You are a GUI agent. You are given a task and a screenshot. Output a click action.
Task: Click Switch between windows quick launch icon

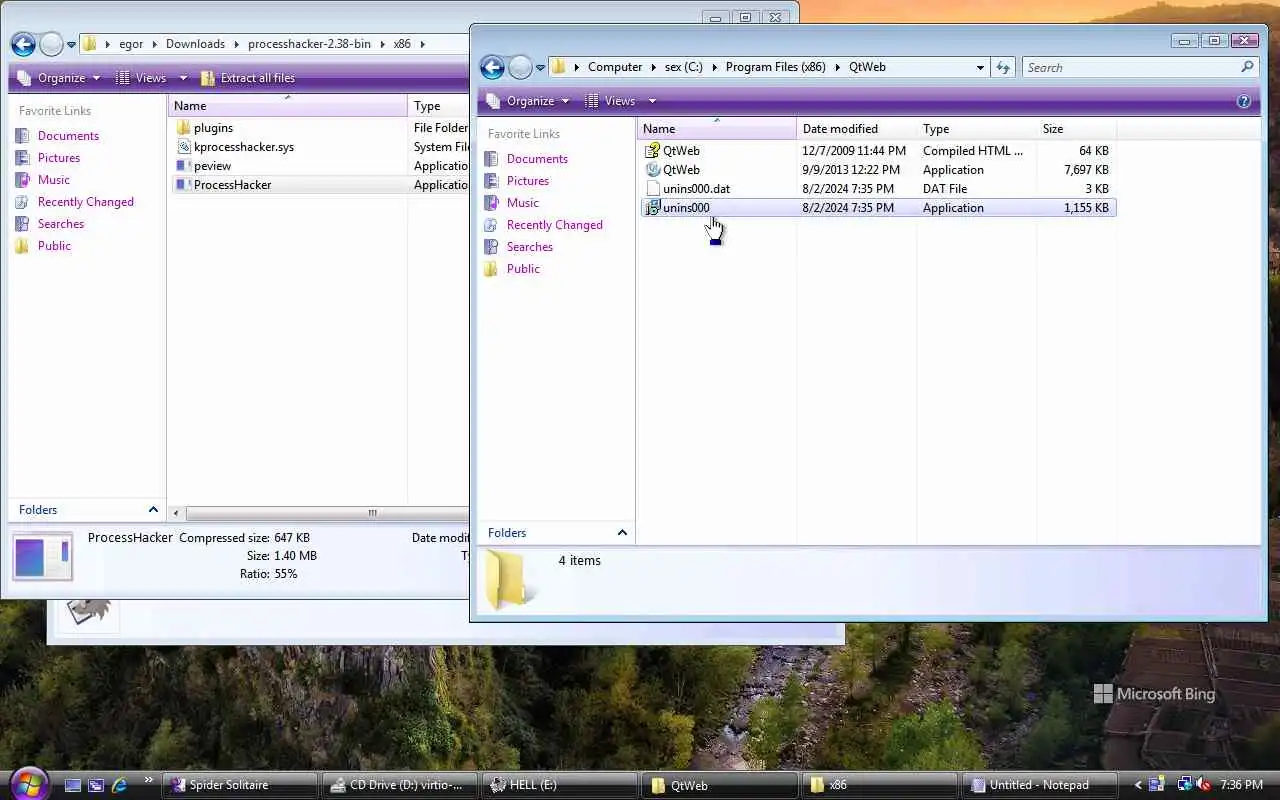[x=96, y=785]
